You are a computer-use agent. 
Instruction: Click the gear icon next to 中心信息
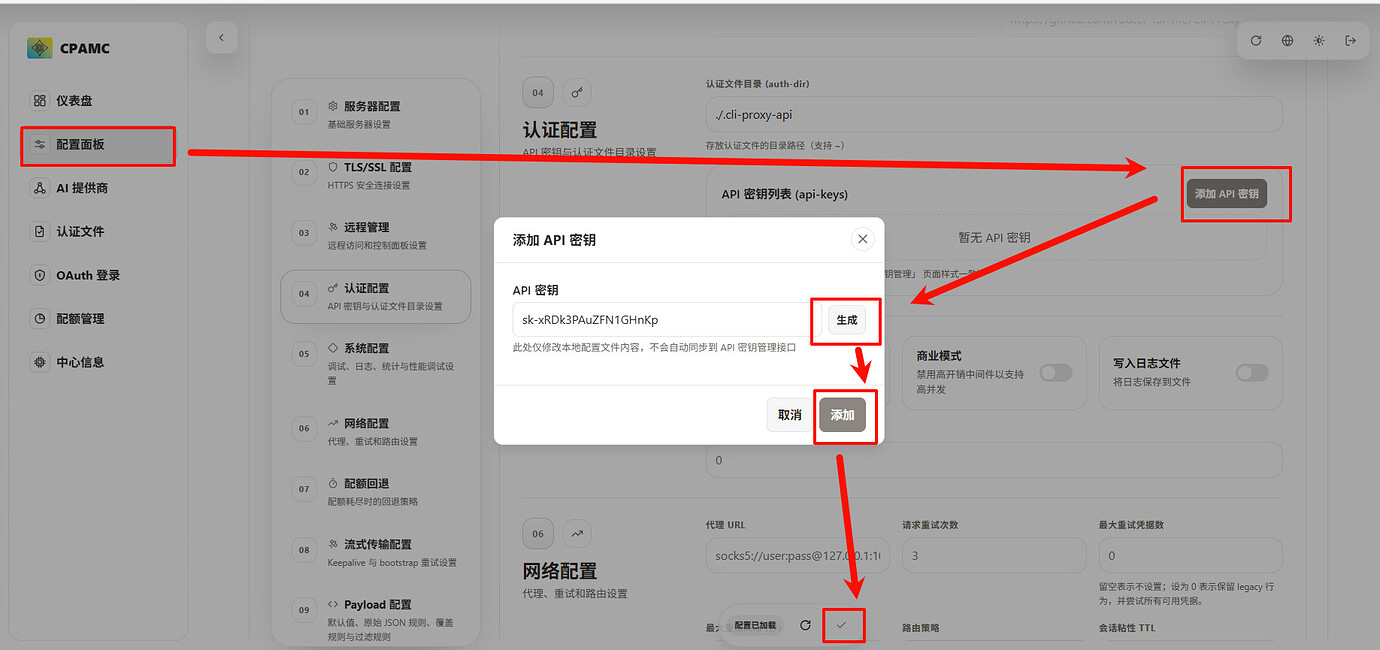click(40, 362)
